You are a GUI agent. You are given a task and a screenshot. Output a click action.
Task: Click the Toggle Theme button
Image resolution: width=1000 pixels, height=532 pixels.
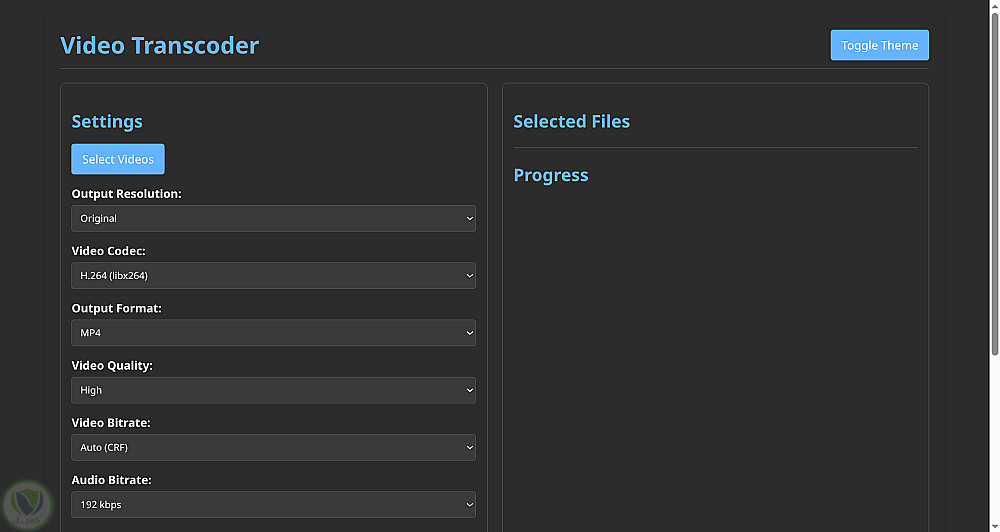[879, 45]
